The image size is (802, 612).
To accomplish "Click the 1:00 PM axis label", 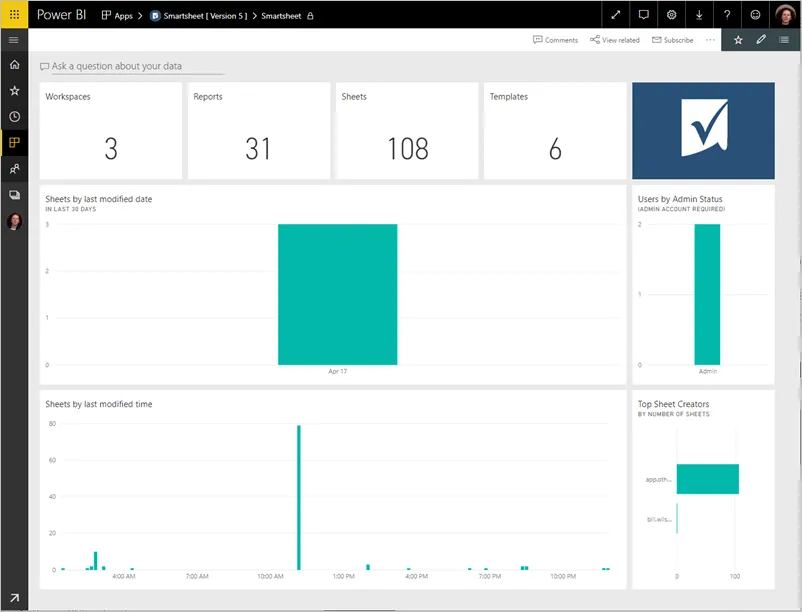I will pos(344,576).
